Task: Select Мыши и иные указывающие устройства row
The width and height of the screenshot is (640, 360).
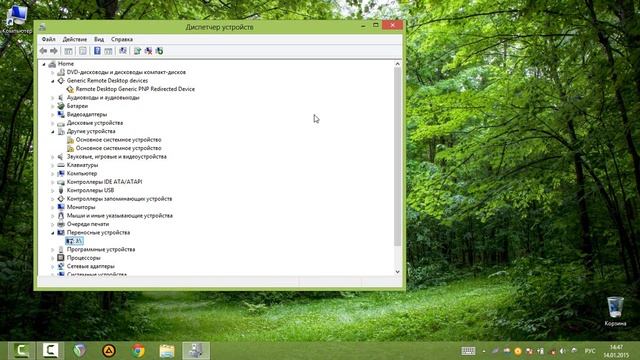Action: 120,216
